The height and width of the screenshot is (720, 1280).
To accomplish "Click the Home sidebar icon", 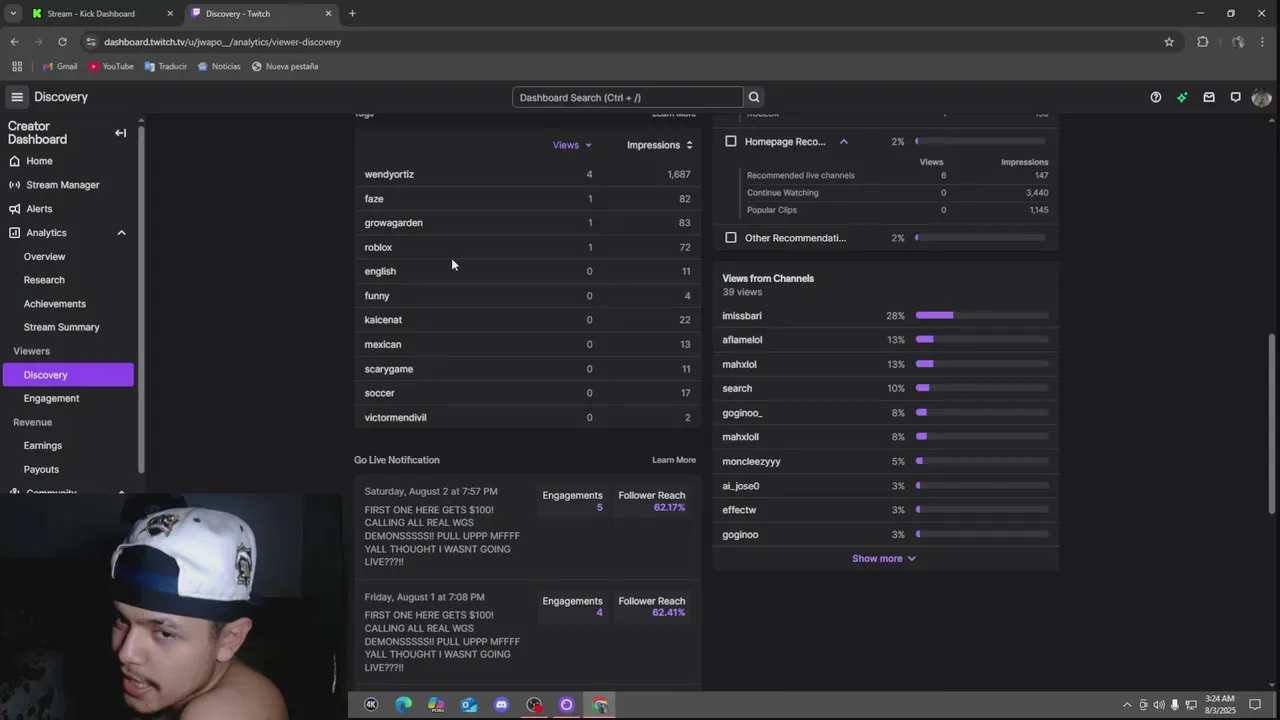I will pyautogui.click(x=14, y=161).
